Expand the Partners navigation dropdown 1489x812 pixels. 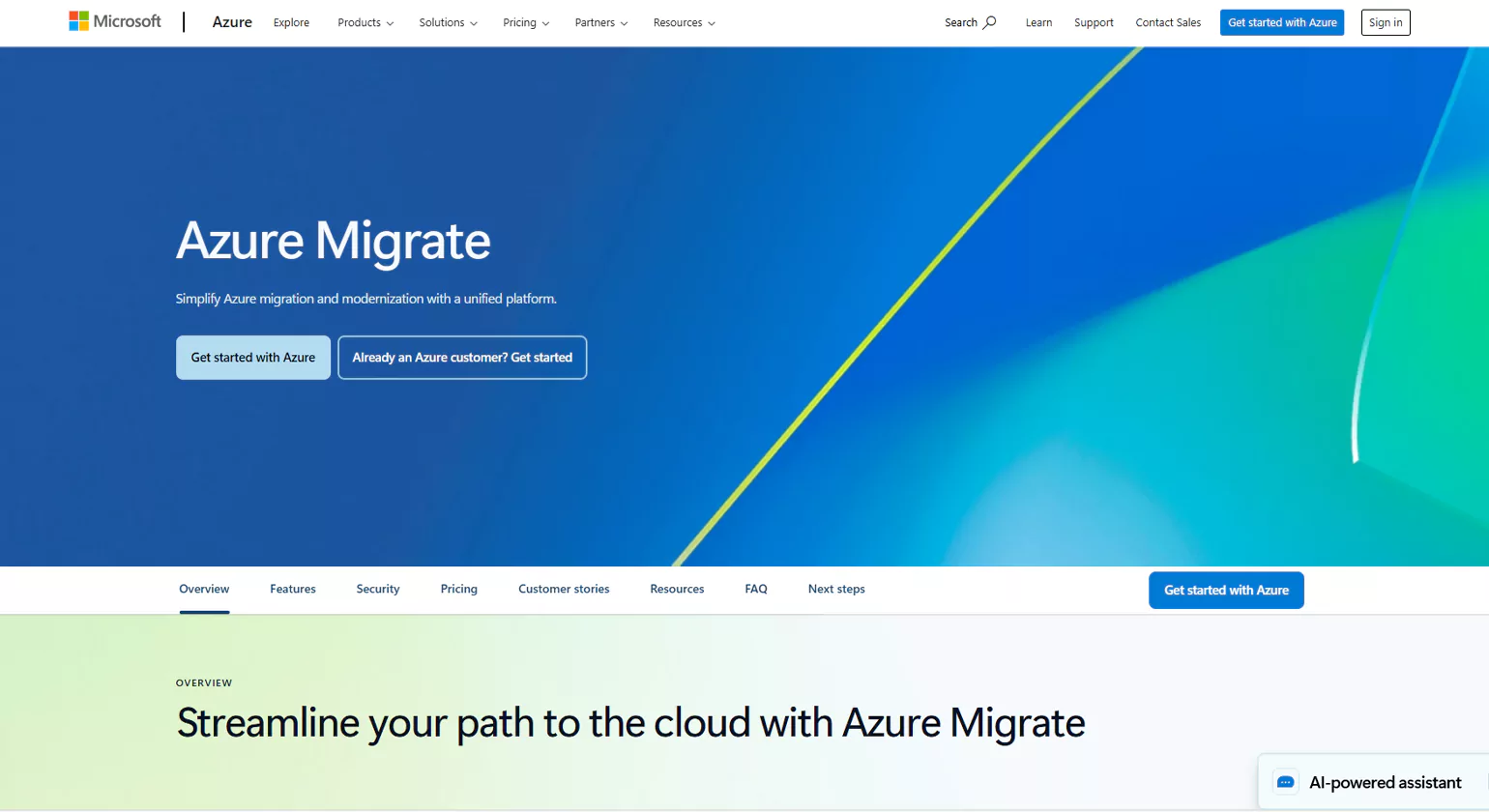(x=600, y=22)
